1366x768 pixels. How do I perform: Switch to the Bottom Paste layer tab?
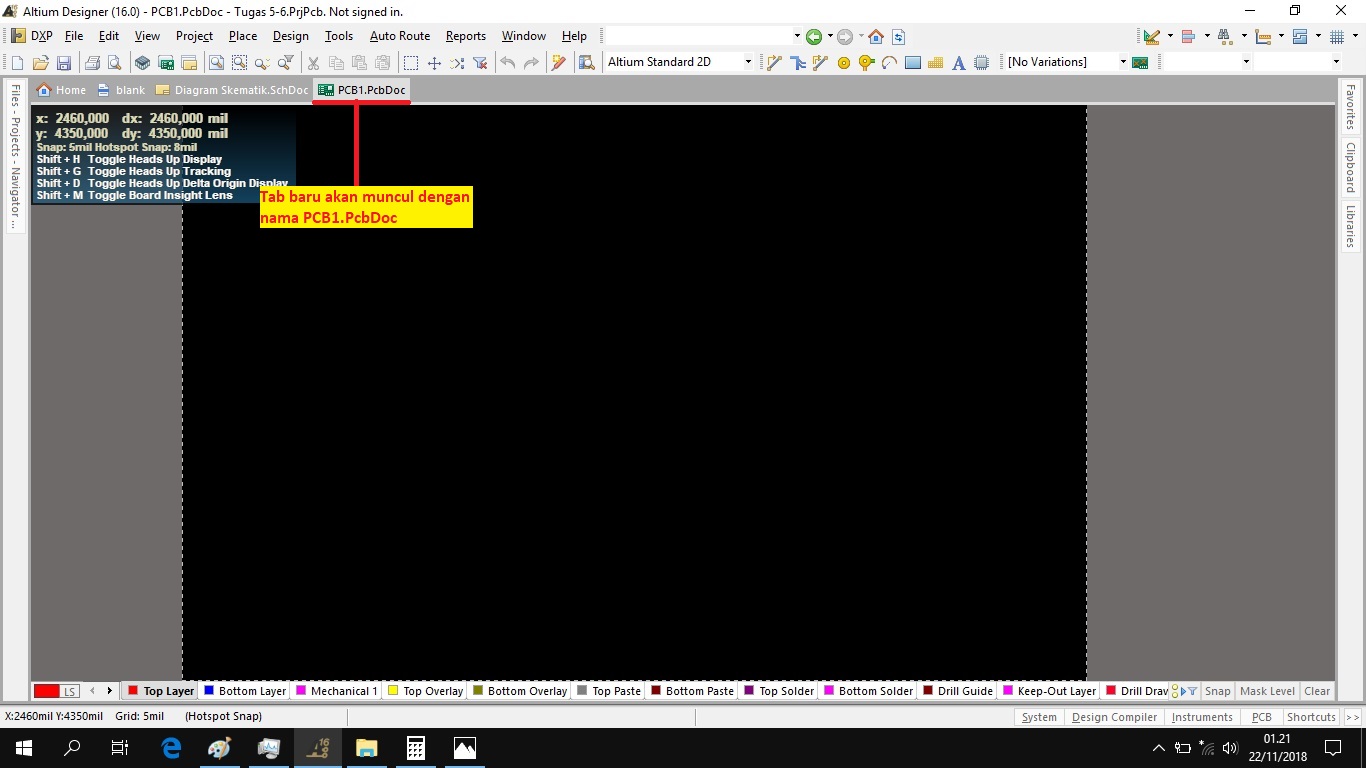point(692,691)
